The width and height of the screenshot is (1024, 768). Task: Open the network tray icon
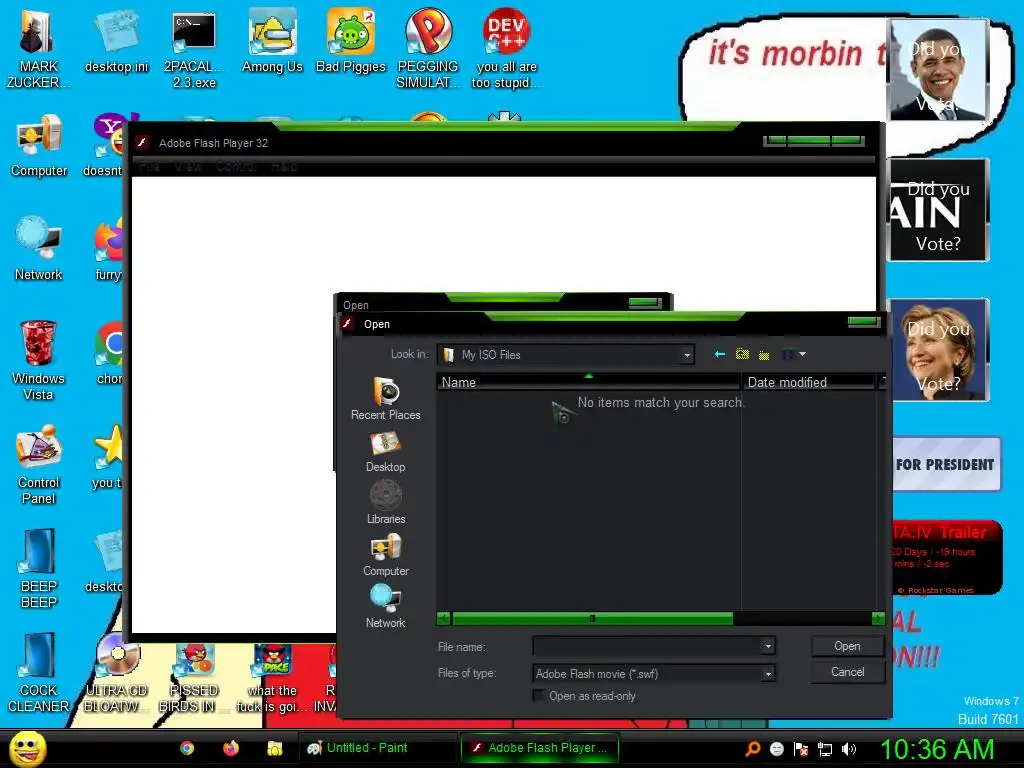pyautogui.click(x=825, y=749)
